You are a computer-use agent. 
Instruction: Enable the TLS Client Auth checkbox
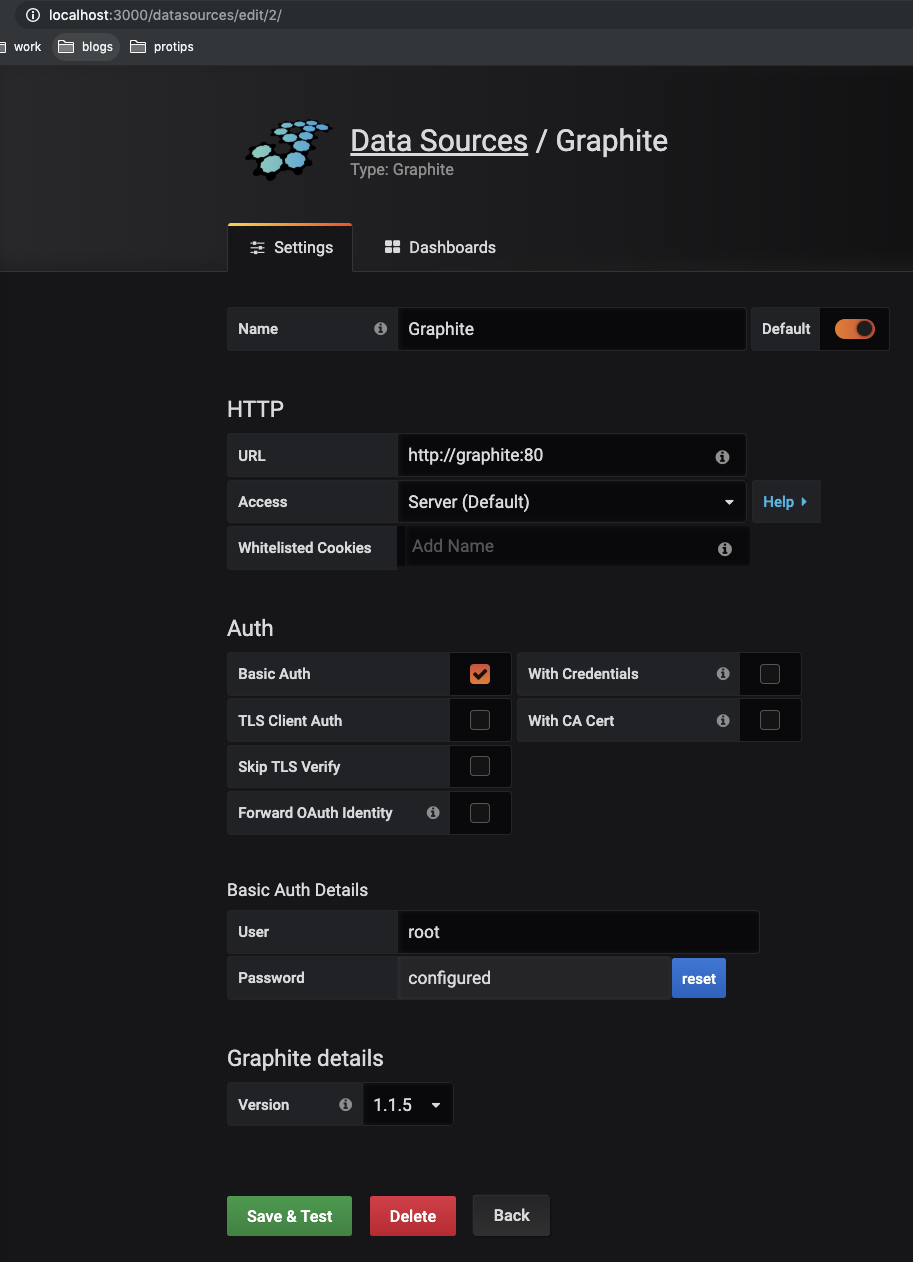(x=480, y=720)
